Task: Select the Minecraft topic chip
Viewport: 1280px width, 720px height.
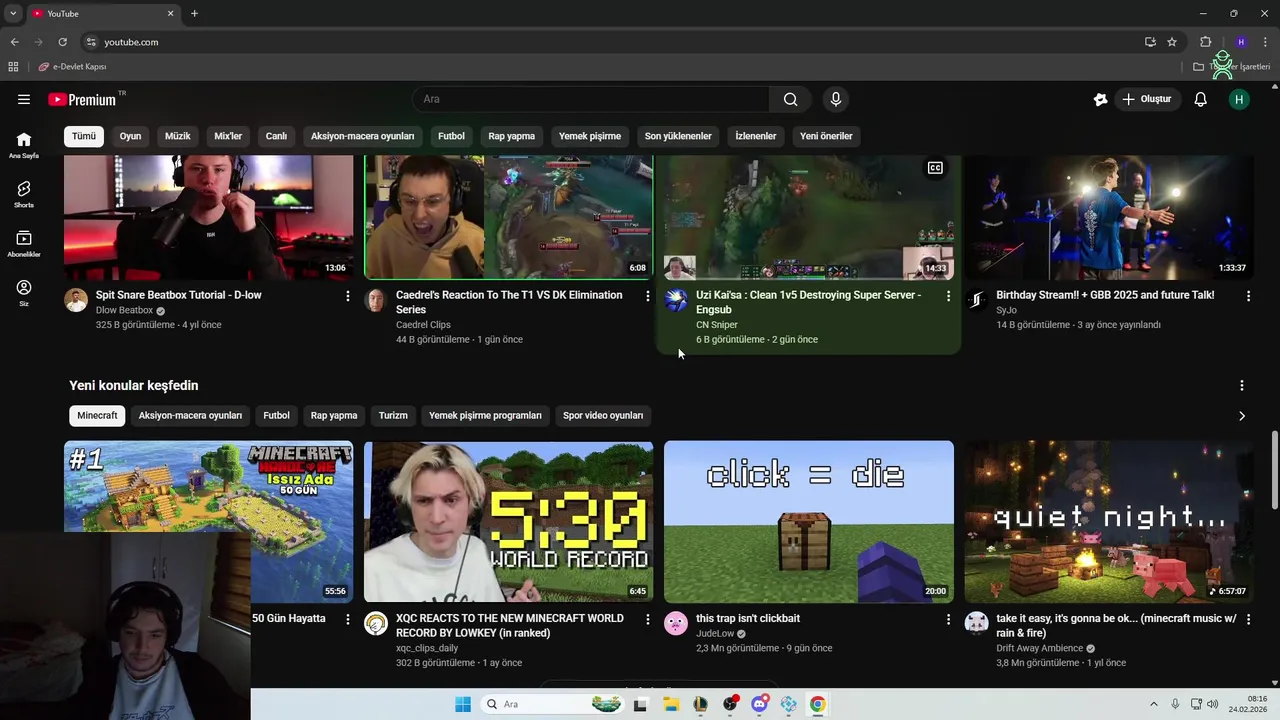Action: (x=97, y=416)
